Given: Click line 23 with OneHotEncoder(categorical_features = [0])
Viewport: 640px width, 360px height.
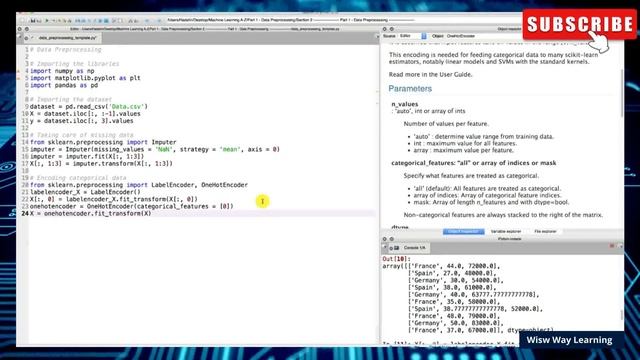Looking at the screenshot, I should [x=131, y=206].
